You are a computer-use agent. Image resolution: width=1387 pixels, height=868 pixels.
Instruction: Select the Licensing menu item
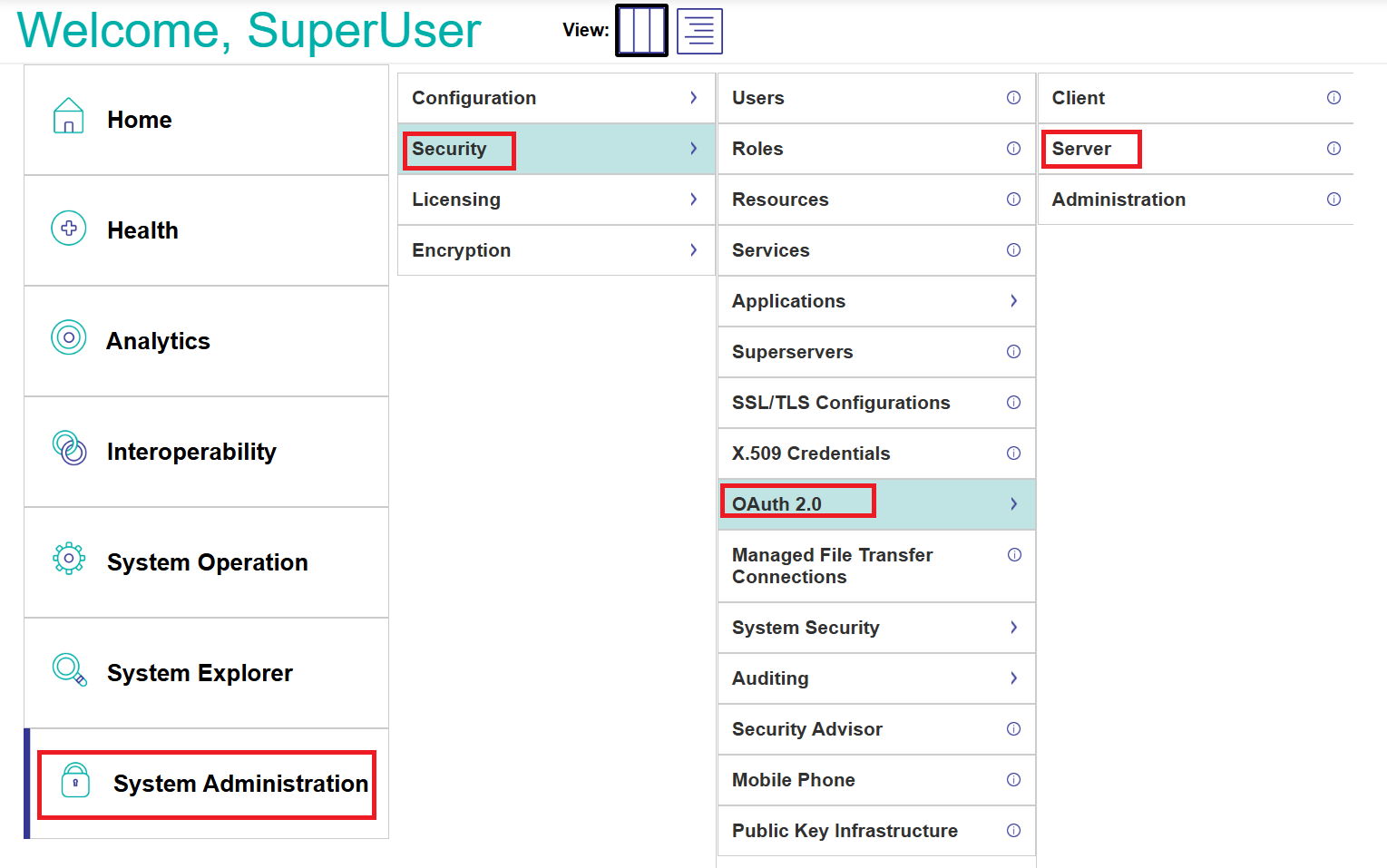(456, 200)
